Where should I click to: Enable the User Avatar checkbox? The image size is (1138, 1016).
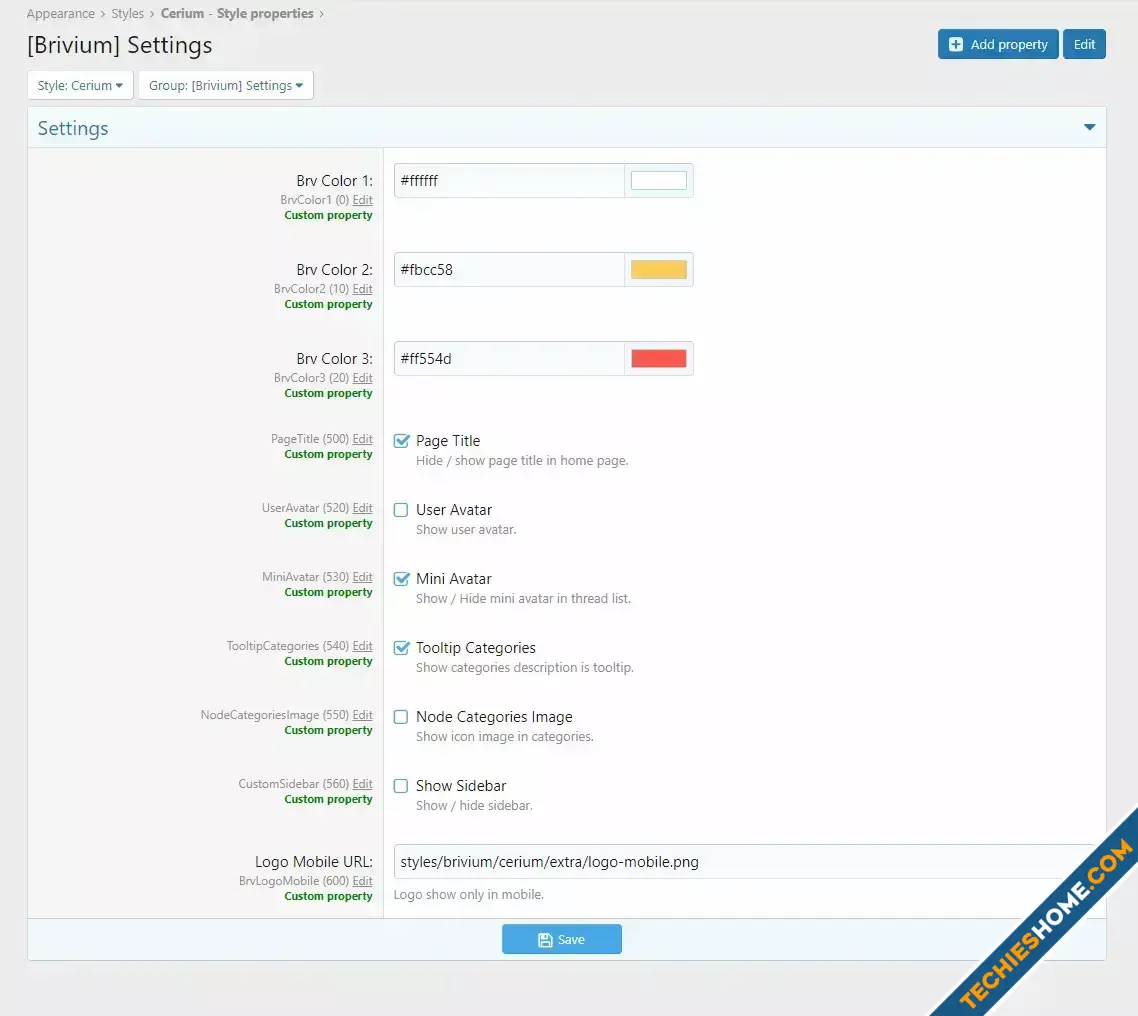click(401, 509)
